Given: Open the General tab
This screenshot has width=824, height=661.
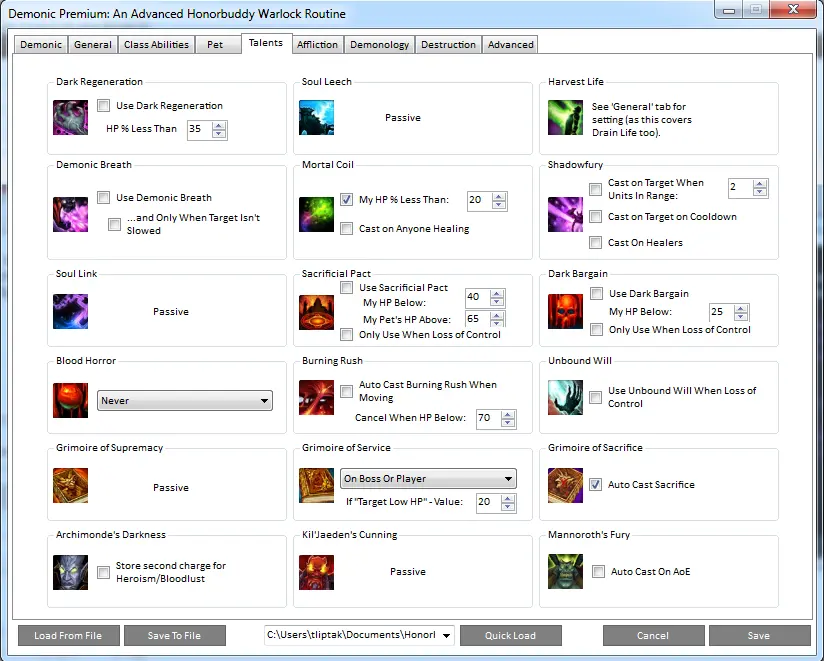Looking at the screenshot, I should coord(92,45).
